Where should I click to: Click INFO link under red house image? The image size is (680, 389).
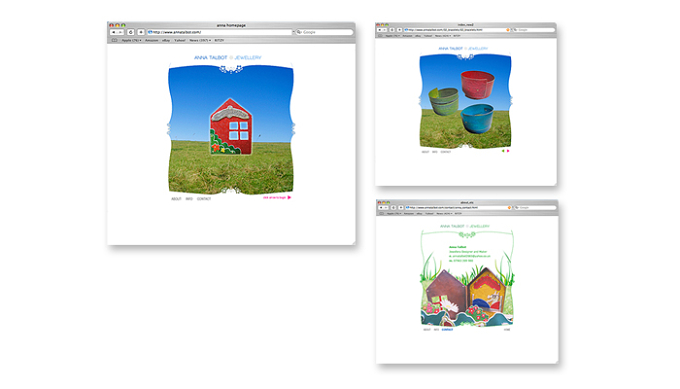[x=189, y=199]
